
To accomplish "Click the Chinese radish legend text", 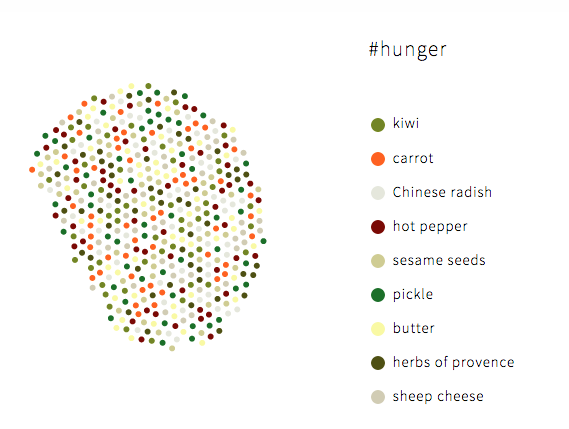I will [442, 192].
